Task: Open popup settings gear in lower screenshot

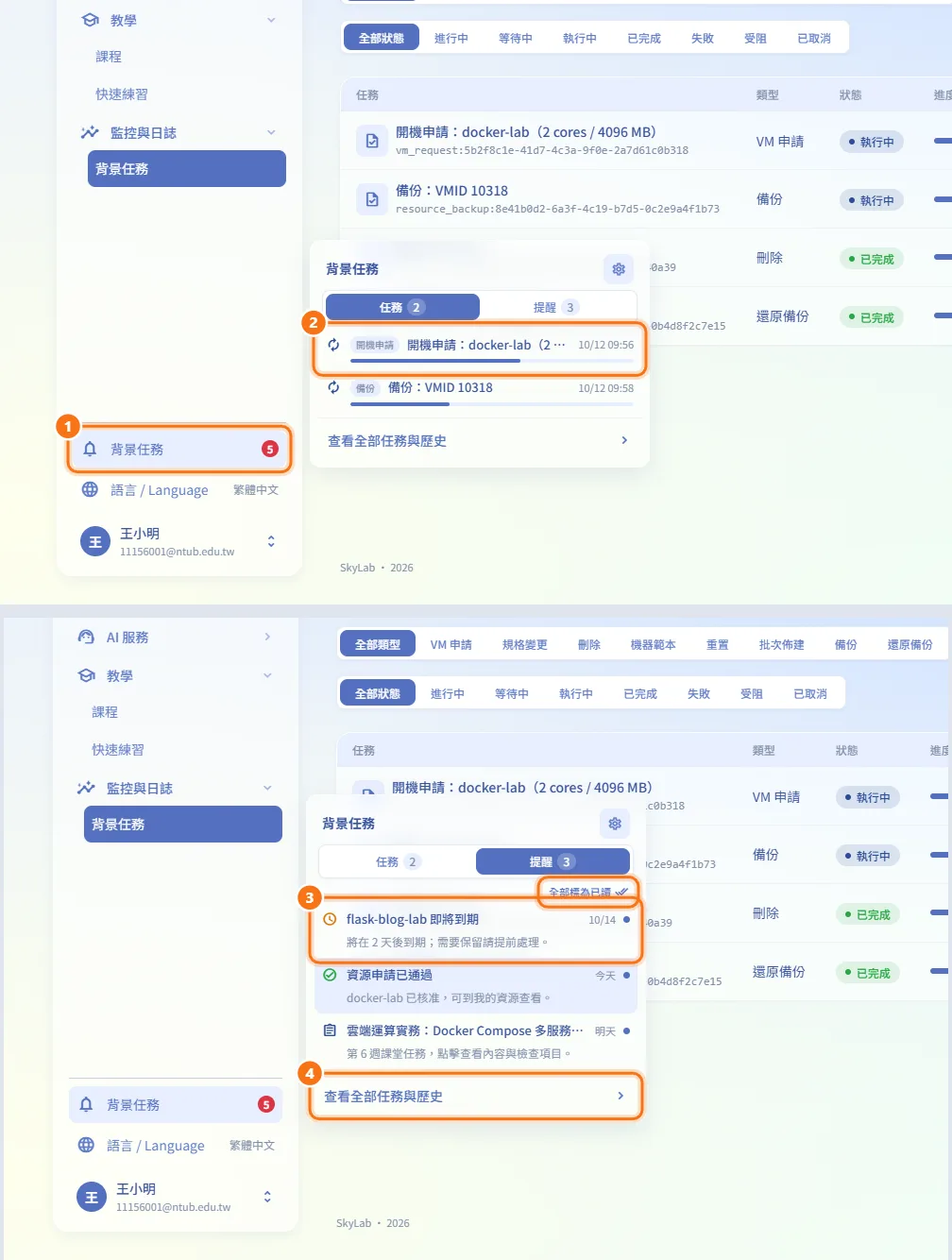Action: pyautogui.click(x=615, y=824)
